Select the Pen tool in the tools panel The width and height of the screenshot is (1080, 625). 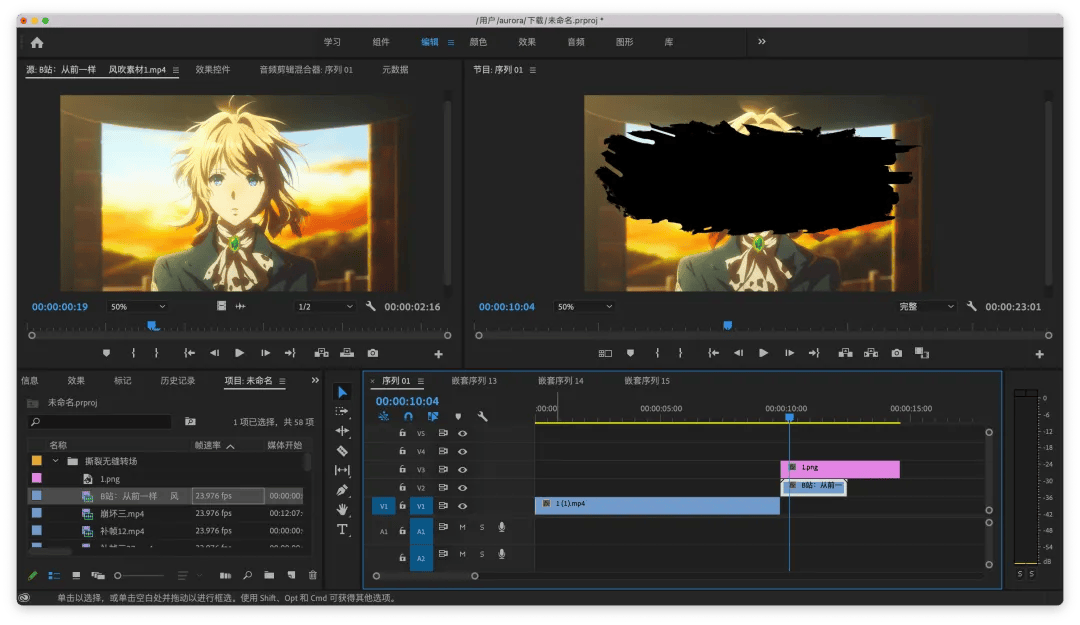(x=342, y=490)
